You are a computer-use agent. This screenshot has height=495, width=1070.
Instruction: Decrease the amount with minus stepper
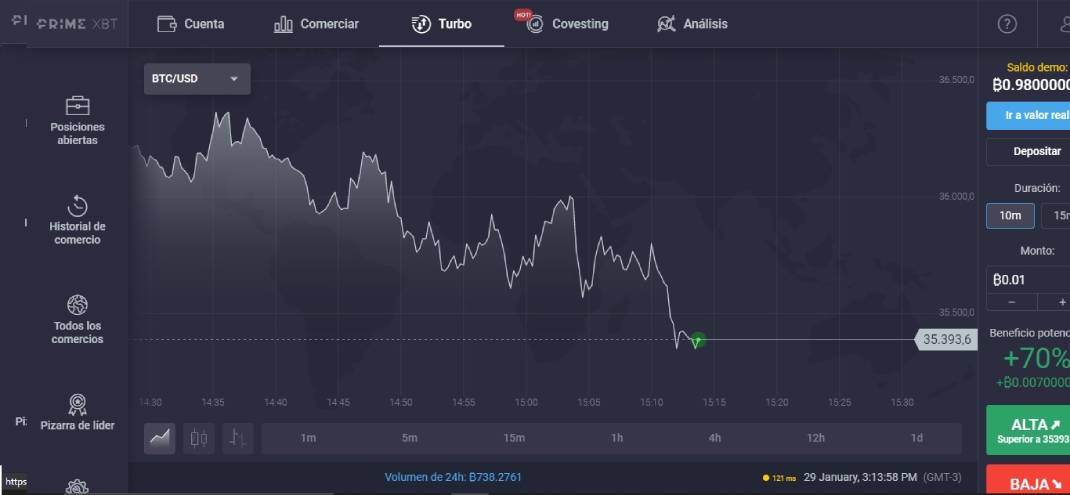[x=1011, y=302]
